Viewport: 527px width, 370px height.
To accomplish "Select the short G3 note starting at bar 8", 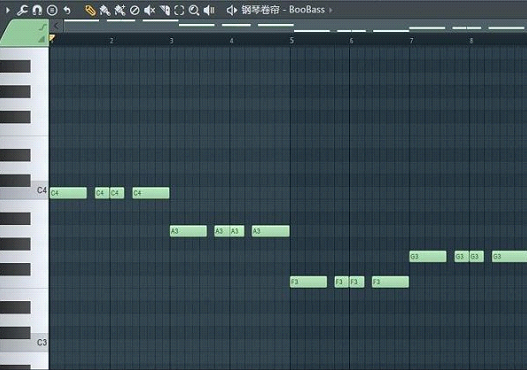I will (x=477, y=256).
